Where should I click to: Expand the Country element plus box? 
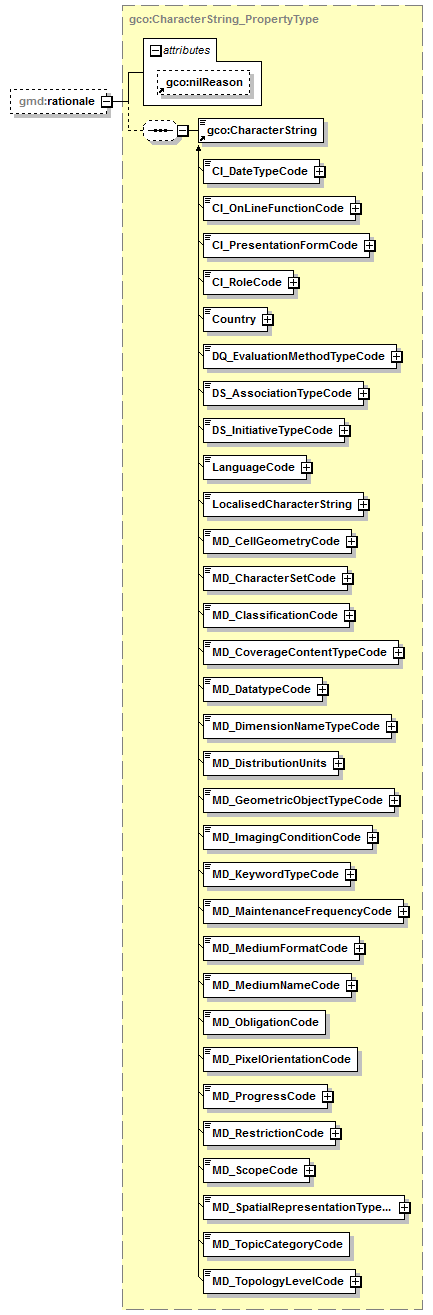click(x=268, y=320)
